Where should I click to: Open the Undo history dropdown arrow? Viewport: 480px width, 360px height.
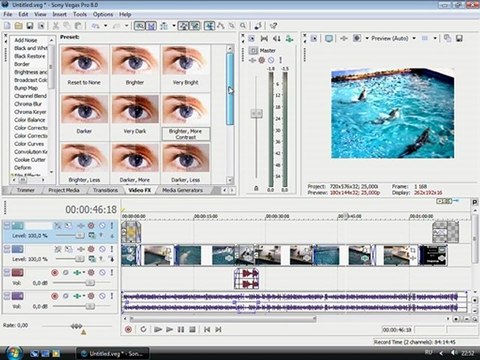[x=105, y=26]
